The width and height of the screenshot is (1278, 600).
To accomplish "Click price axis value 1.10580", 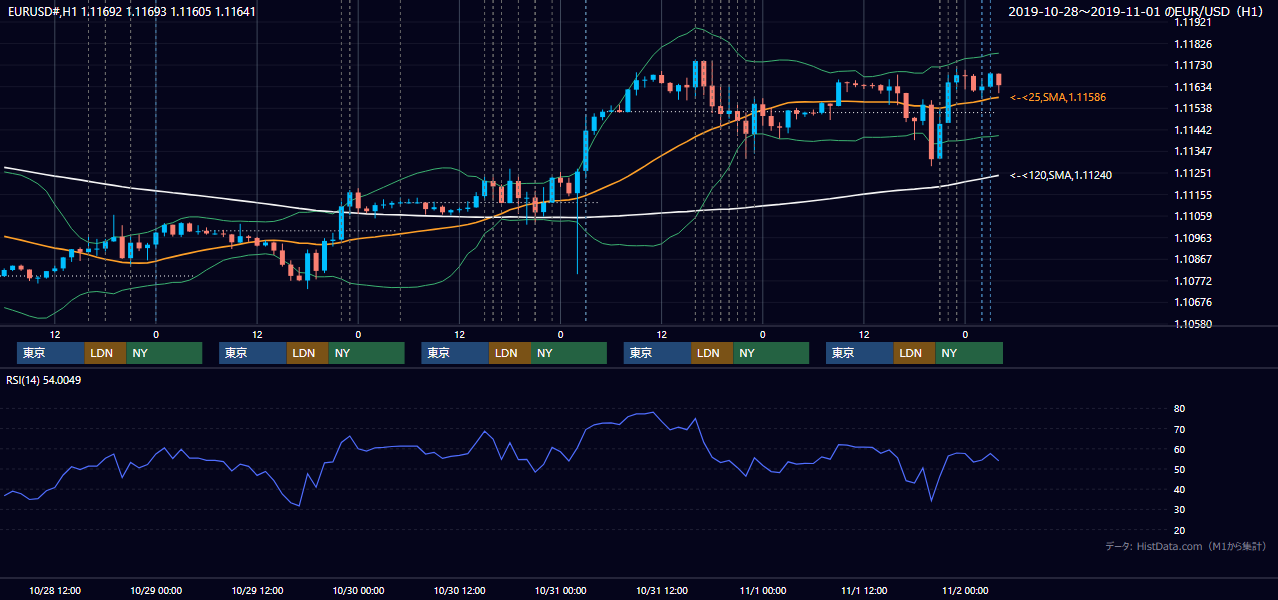I will click(1192, 324).
